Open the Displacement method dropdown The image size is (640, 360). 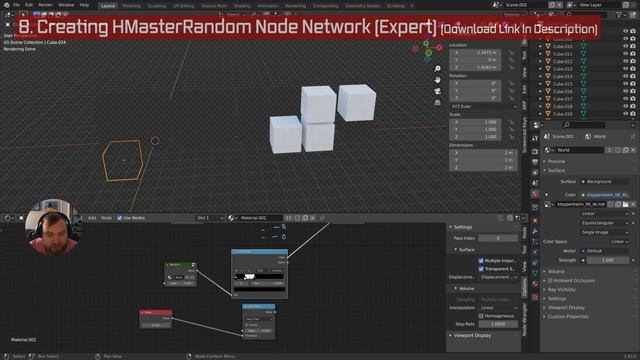click(x=499, y=277)
